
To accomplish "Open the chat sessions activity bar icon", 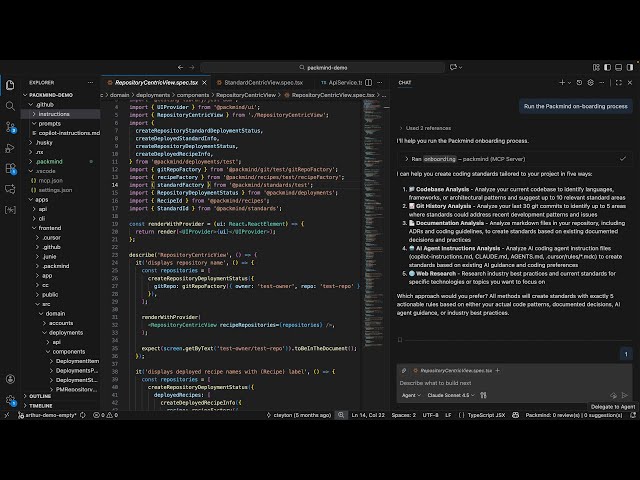I will [10, 189].
